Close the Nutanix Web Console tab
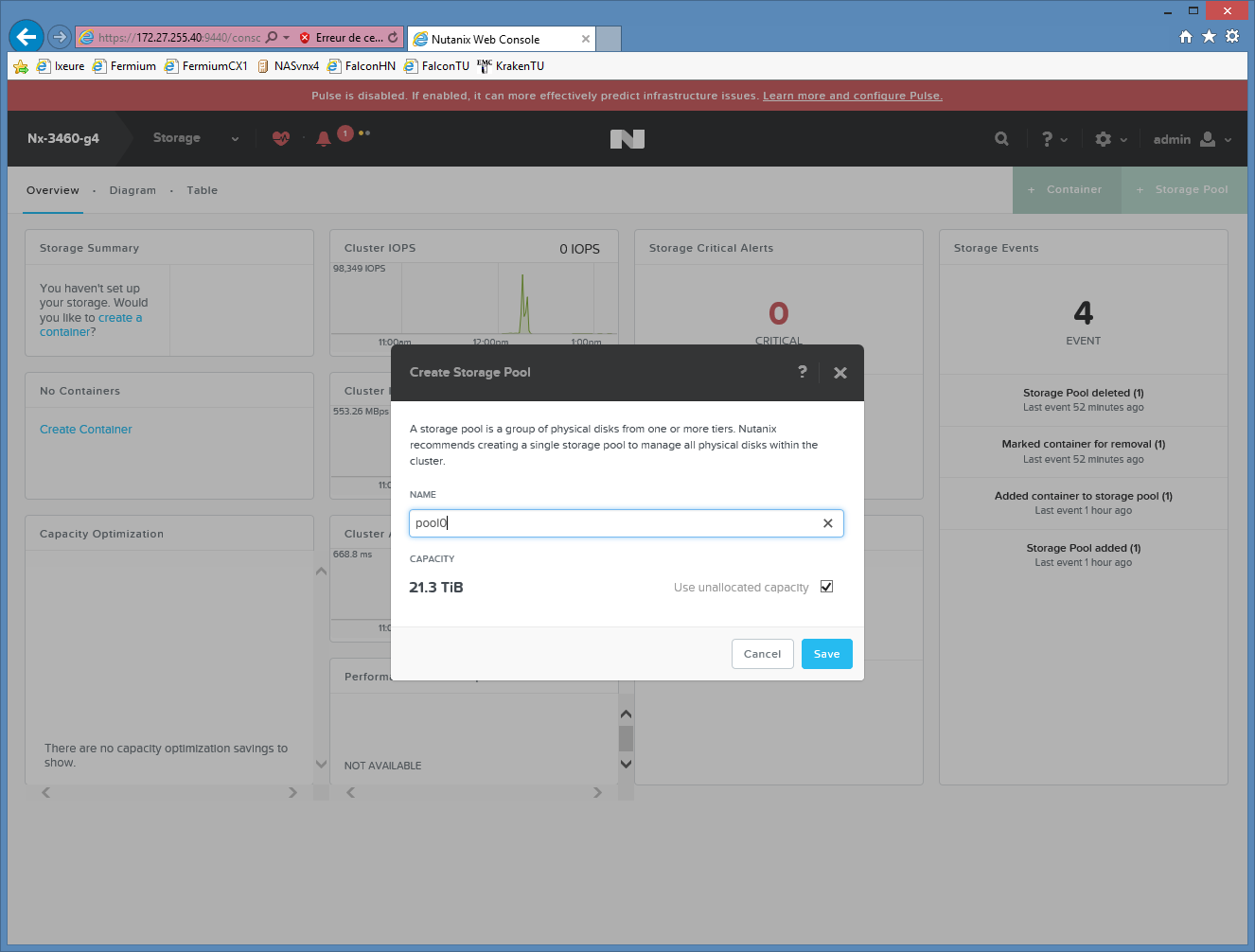The width and height of the screenshot is (1255, 952). point(586,39)
